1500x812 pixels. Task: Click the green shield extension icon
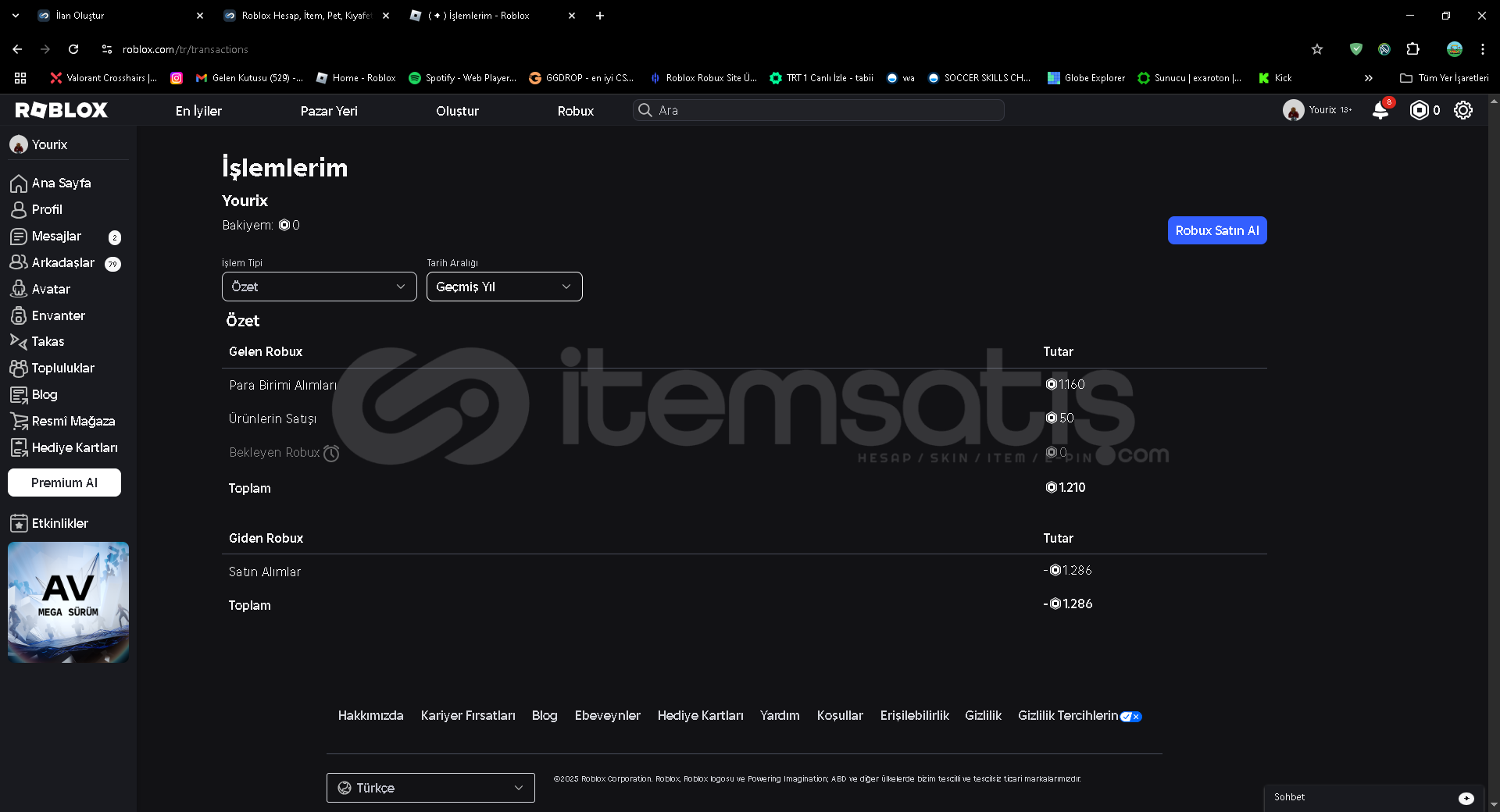[1356, 49]
